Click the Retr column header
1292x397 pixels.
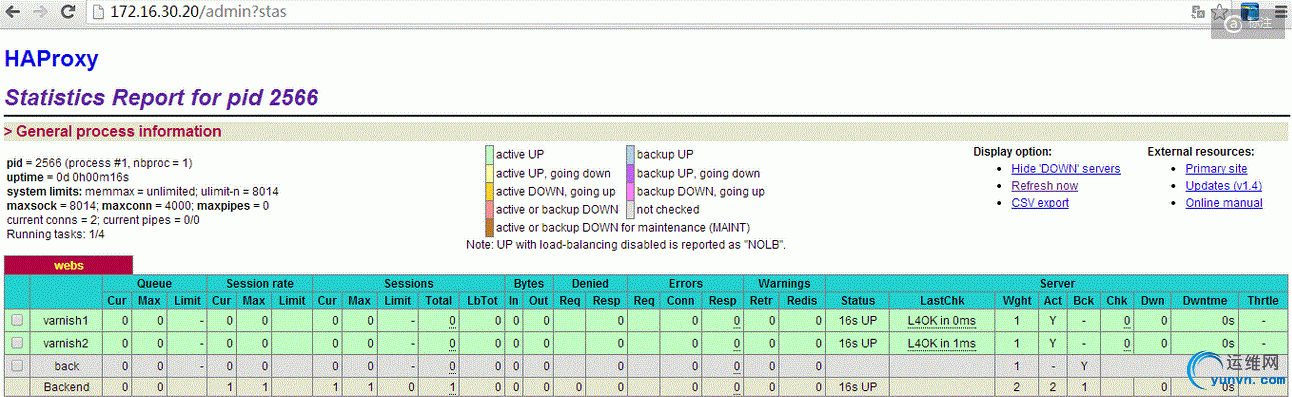pos(761,300)
